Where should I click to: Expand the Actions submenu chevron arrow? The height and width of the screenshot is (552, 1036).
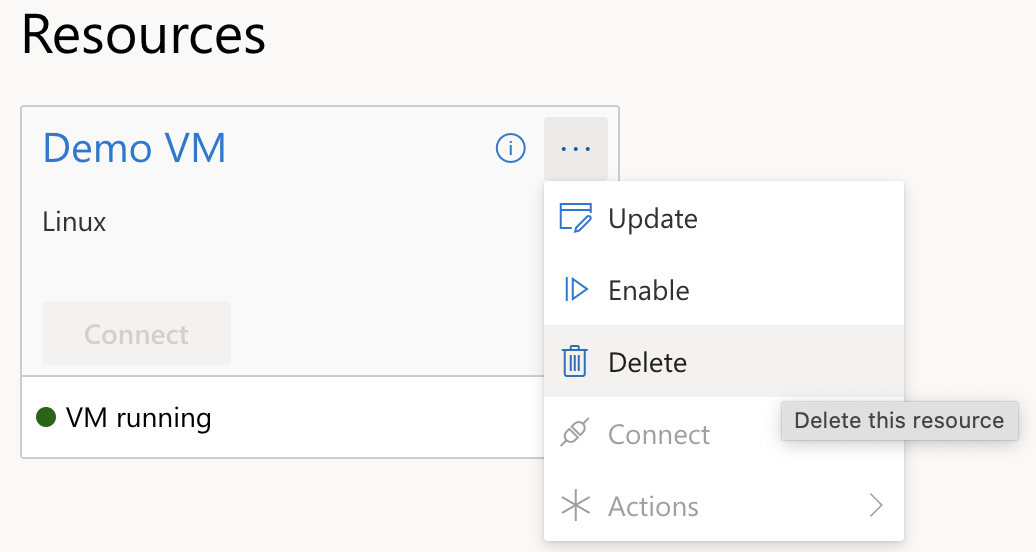coord(876,506)
